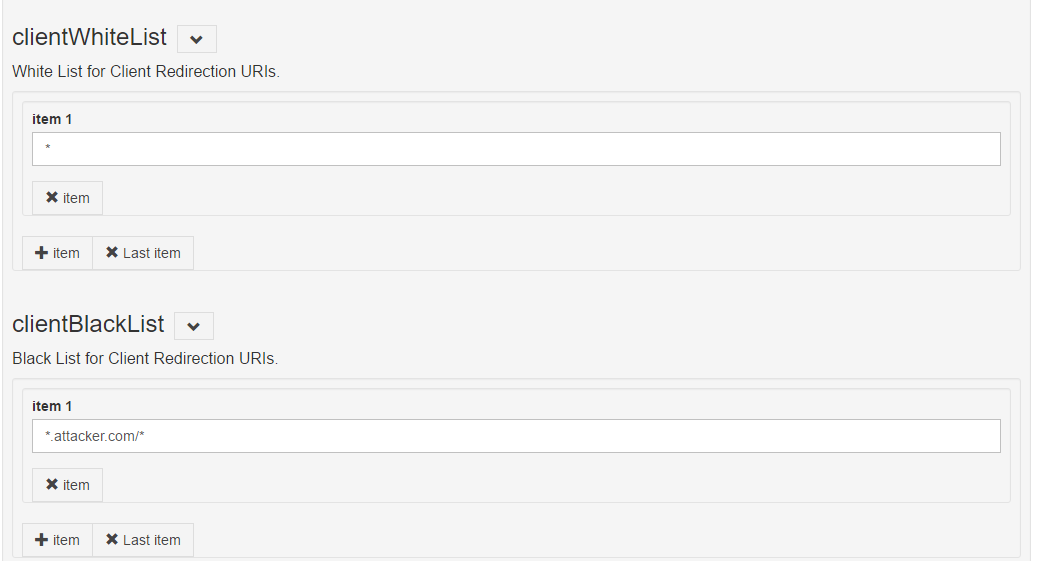Click the item 1 label in blacklist
Screen dimensions: 1061x561
click(52, 406)
